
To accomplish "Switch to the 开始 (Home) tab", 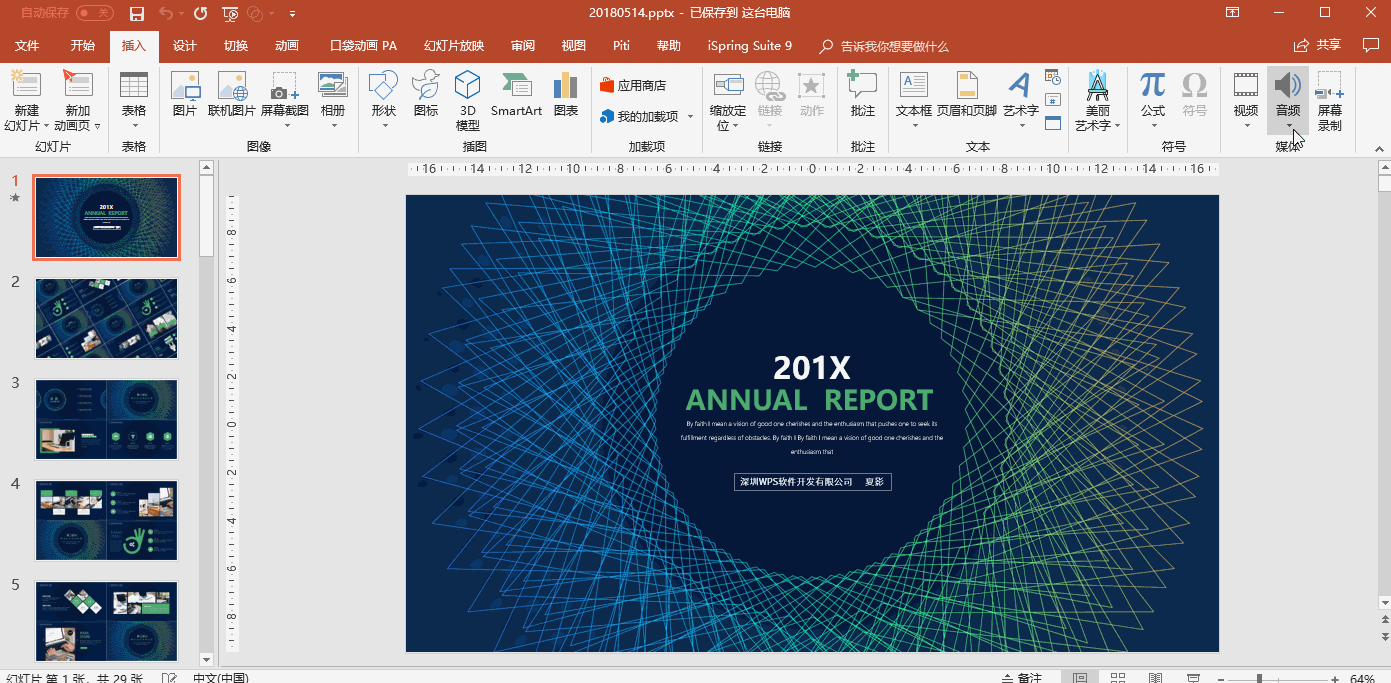I will tap(83, 46).
